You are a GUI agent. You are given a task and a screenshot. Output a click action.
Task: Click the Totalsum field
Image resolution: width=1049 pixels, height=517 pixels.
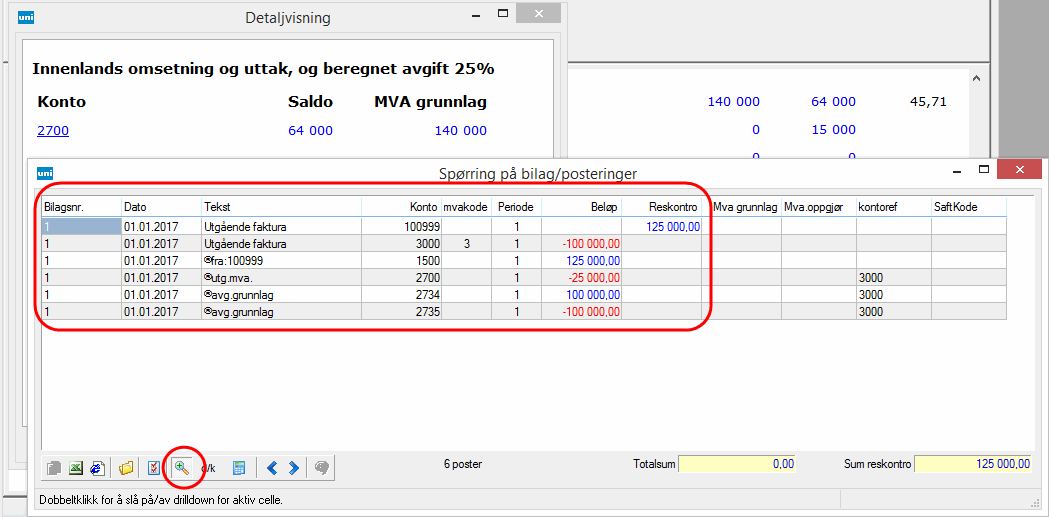tap(738, 464)
